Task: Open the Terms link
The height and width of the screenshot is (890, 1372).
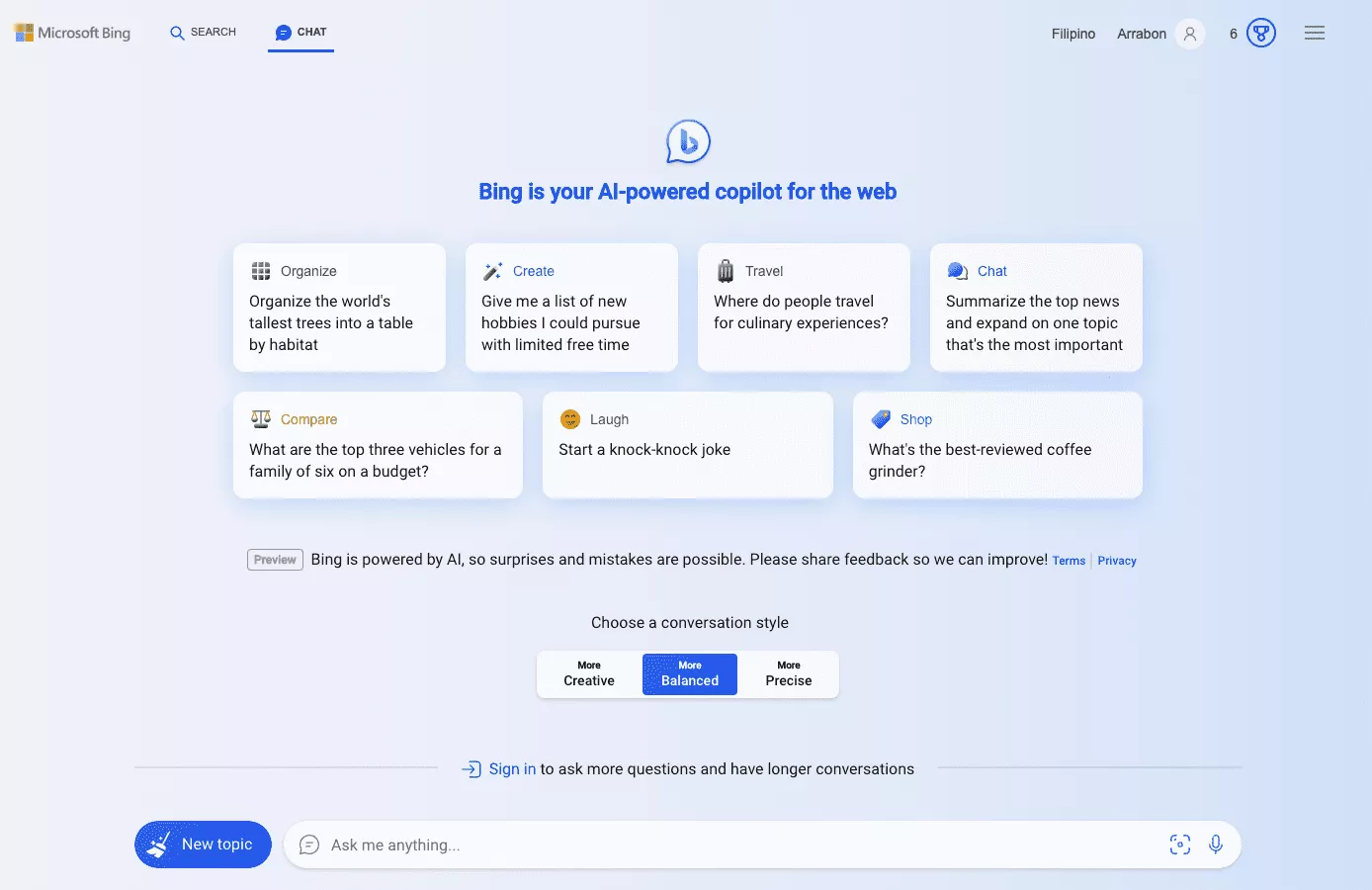Action: click(x=1069, y=561)
